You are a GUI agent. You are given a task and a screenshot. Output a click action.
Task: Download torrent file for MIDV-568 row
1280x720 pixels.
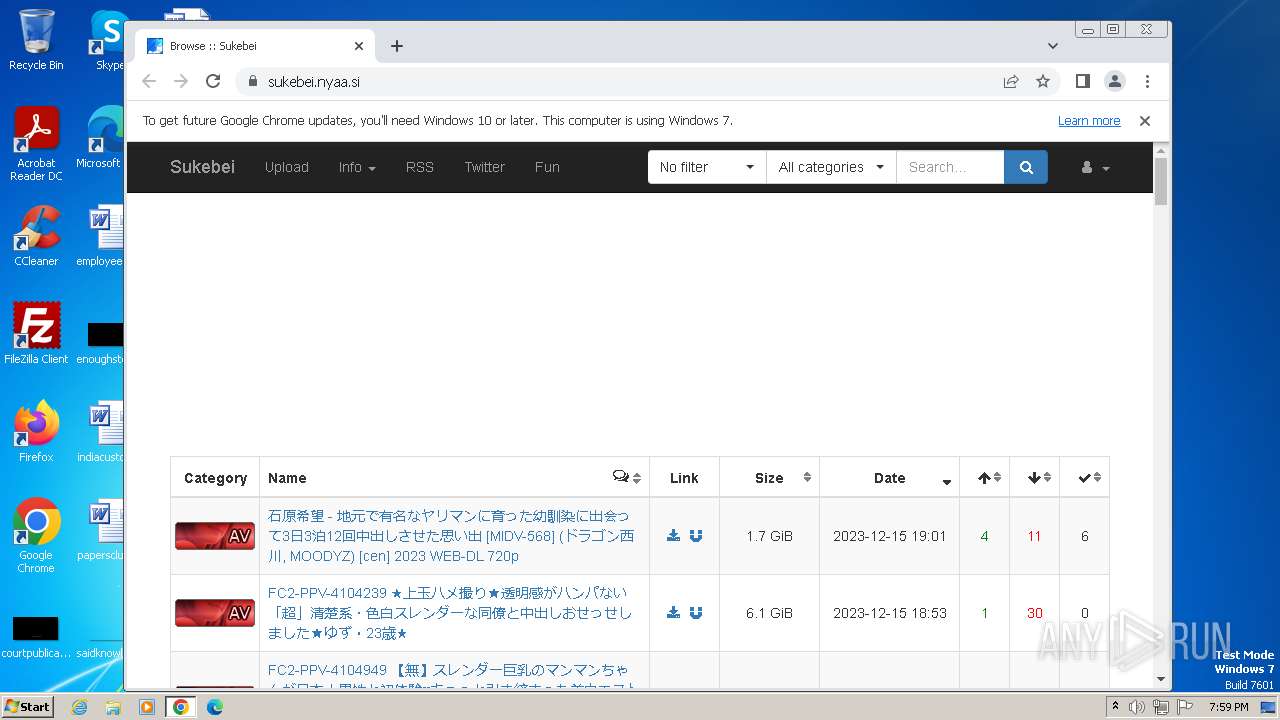pyautogui.click(x=673, y=536)
